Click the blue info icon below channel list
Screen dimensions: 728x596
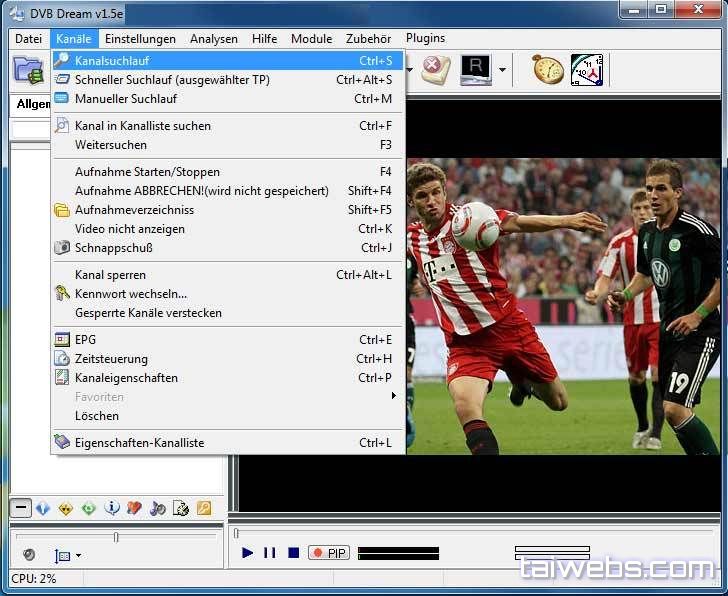click(112, 508)
